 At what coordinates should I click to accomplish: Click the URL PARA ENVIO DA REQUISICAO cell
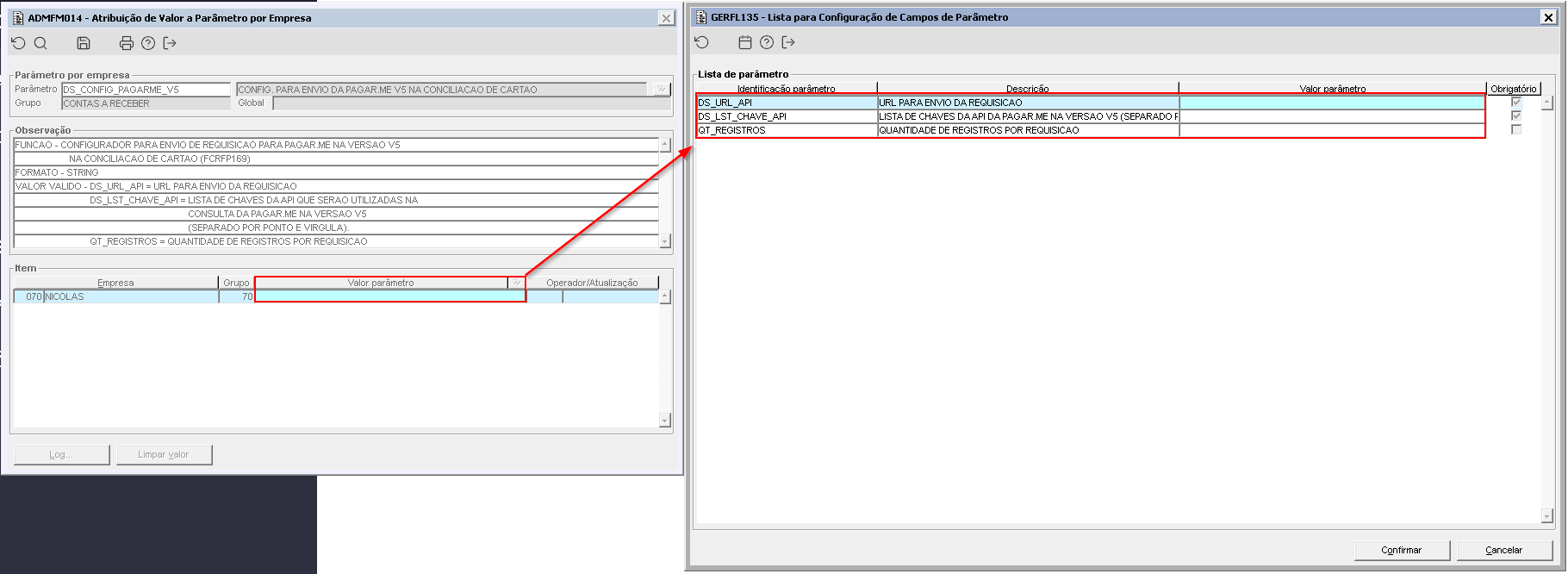[x=1028, y=103]
